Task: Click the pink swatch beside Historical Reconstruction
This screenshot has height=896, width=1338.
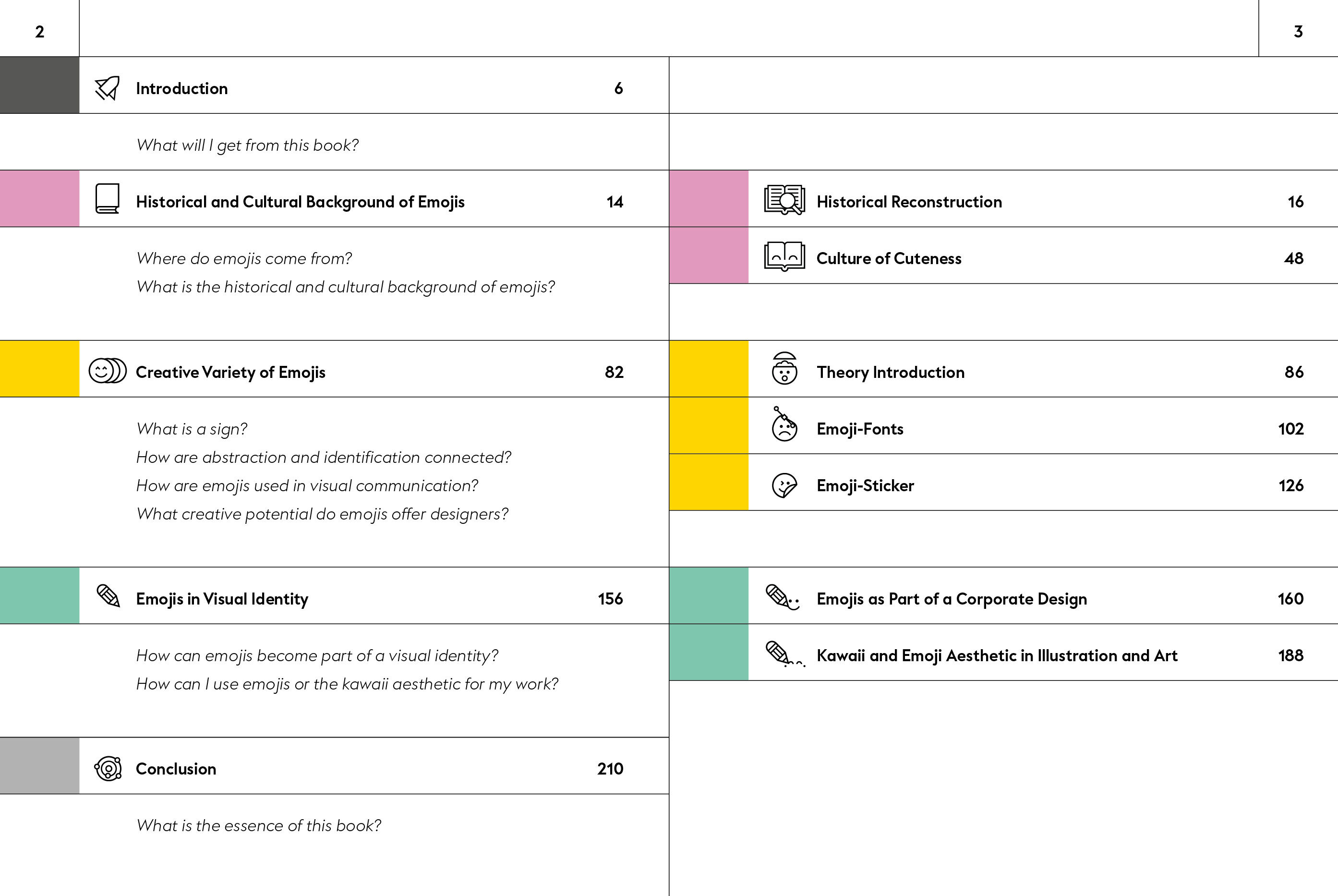Action: point(709,198)
